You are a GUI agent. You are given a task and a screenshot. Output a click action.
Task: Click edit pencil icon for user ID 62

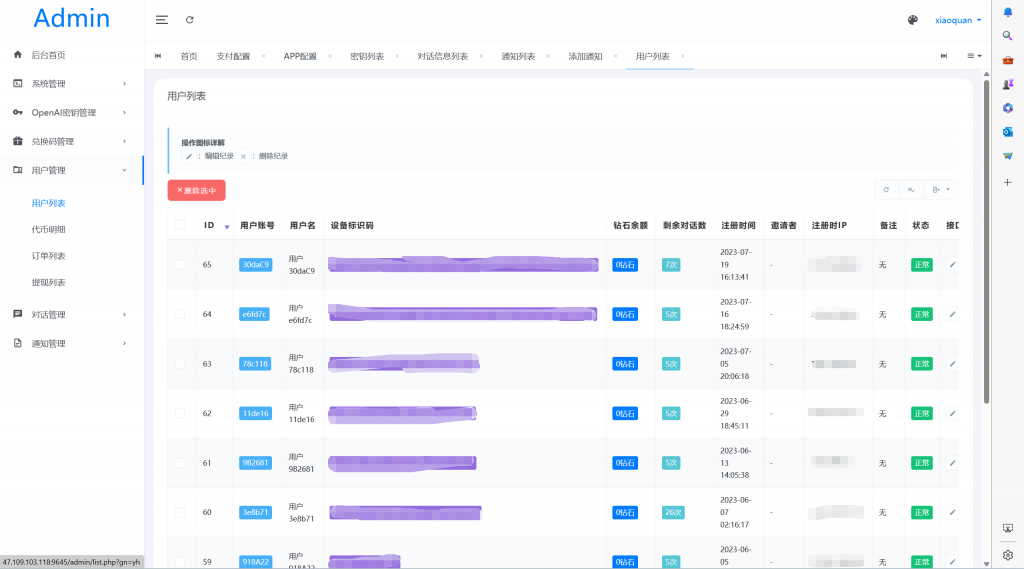click(952, 413)
